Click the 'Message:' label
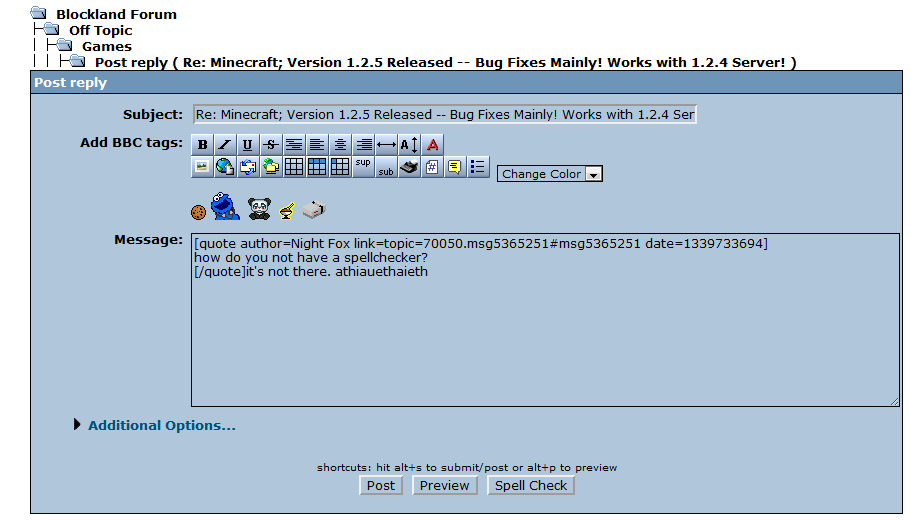The height and width of the screenshot is (523, 911). coord(148,239)
